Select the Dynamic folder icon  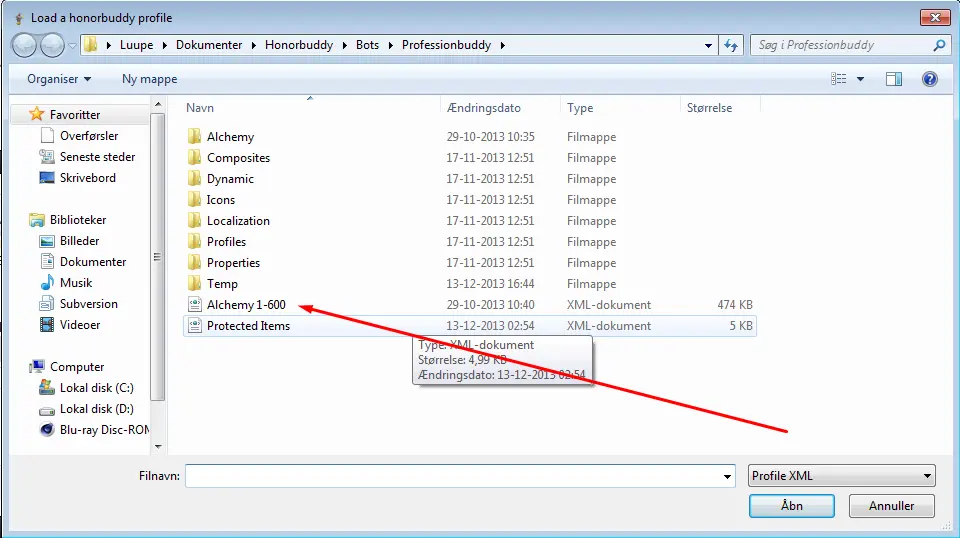195,178
